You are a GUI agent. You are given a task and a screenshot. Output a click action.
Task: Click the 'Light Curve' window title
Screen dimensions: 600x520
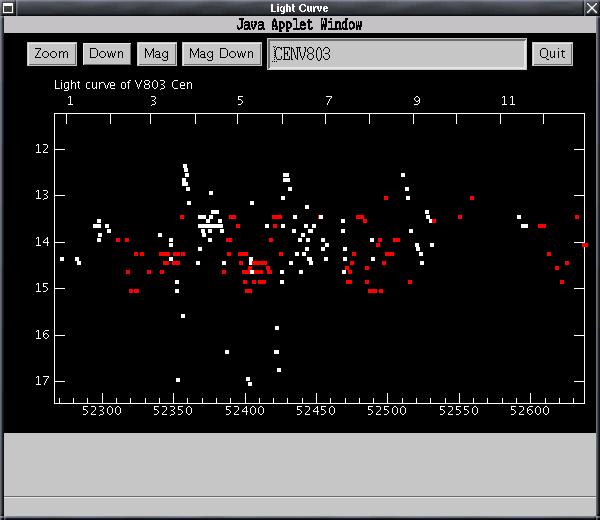(x=299, y=8)
